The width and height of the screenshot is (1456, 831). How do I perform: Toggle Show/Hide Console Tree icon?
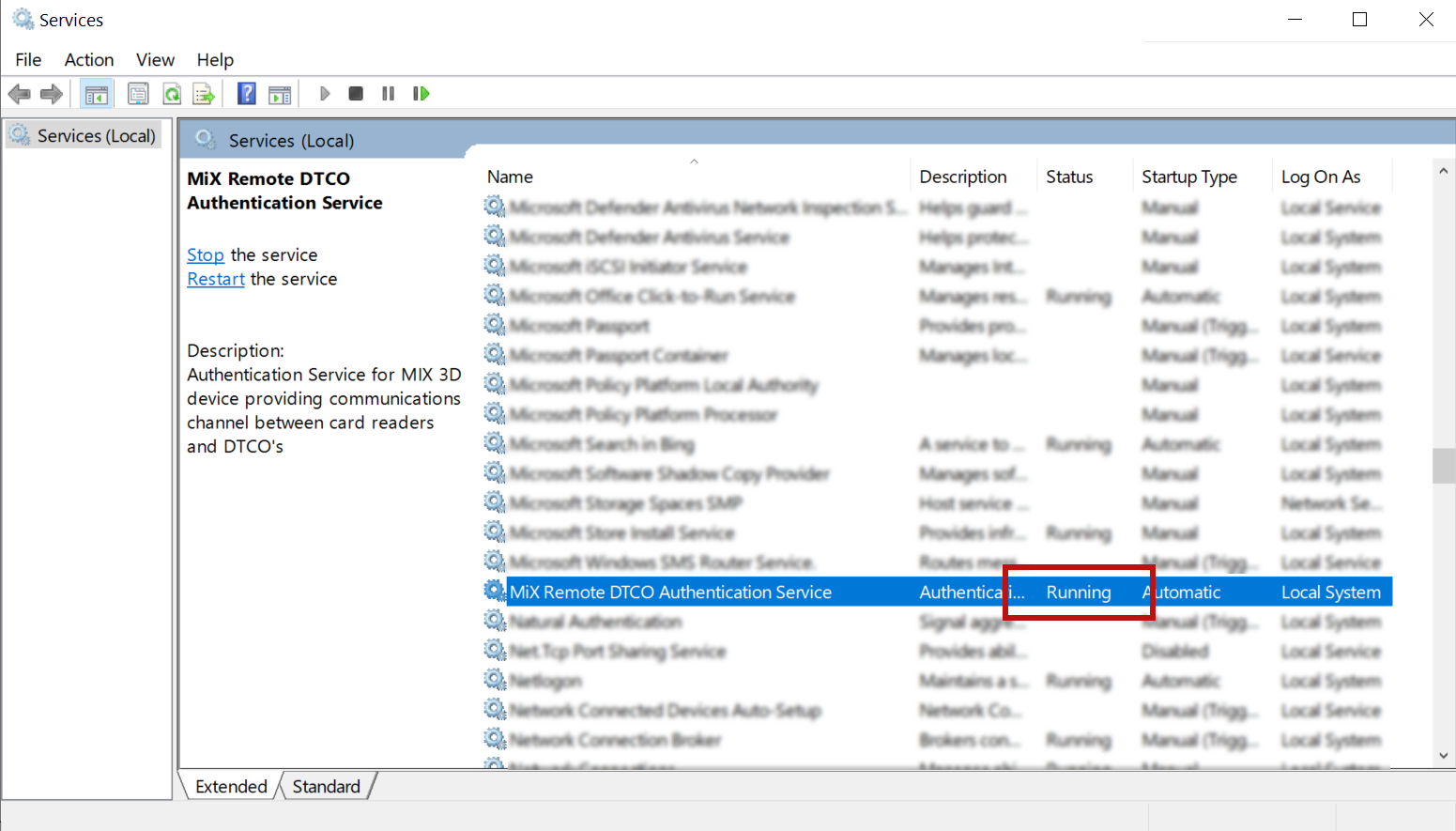96,94
